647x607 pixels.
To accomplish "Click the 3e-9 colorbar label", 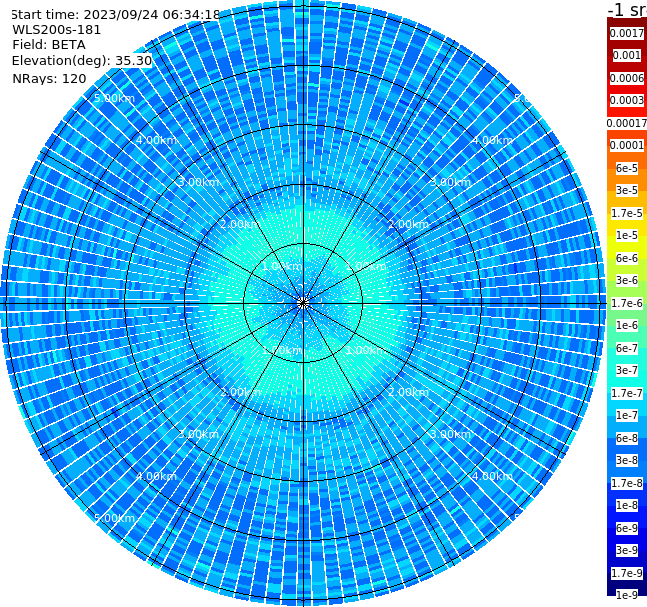I will 627,550.
